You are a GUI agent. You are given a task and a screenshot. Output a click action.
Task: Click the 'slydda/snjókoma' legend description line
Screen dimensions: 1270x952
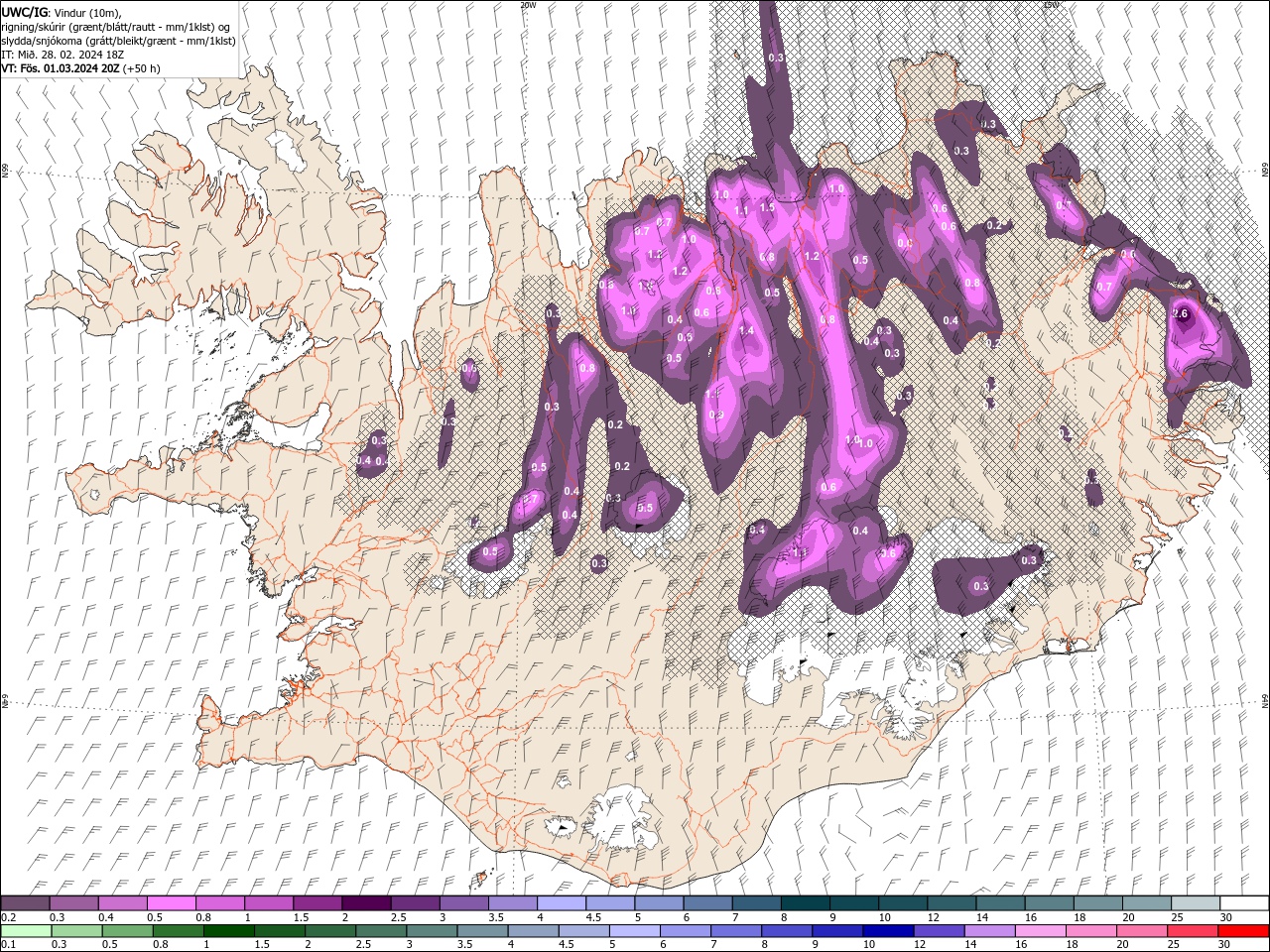tap(118, 41)
